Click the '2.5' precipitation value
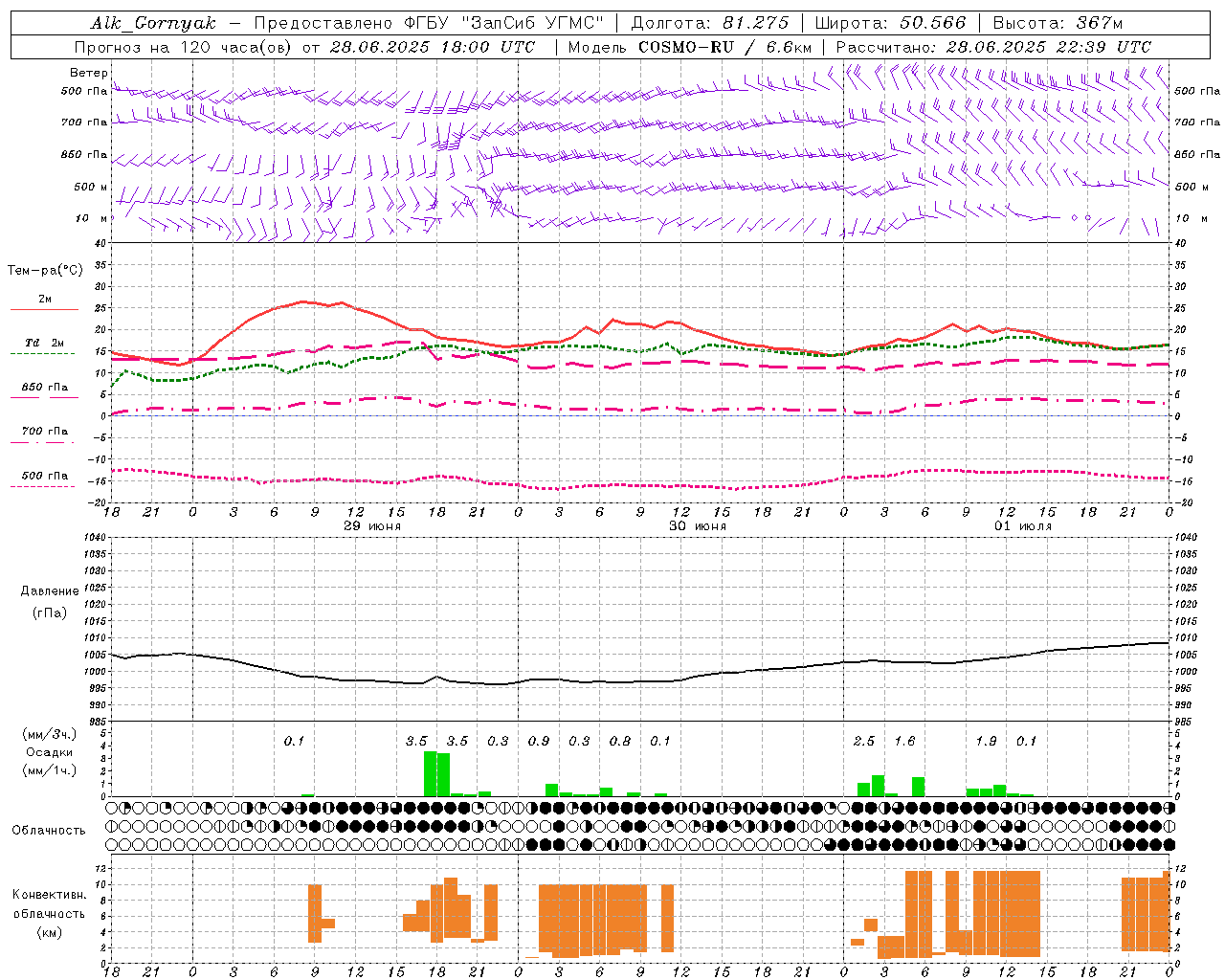 point(863,741)
